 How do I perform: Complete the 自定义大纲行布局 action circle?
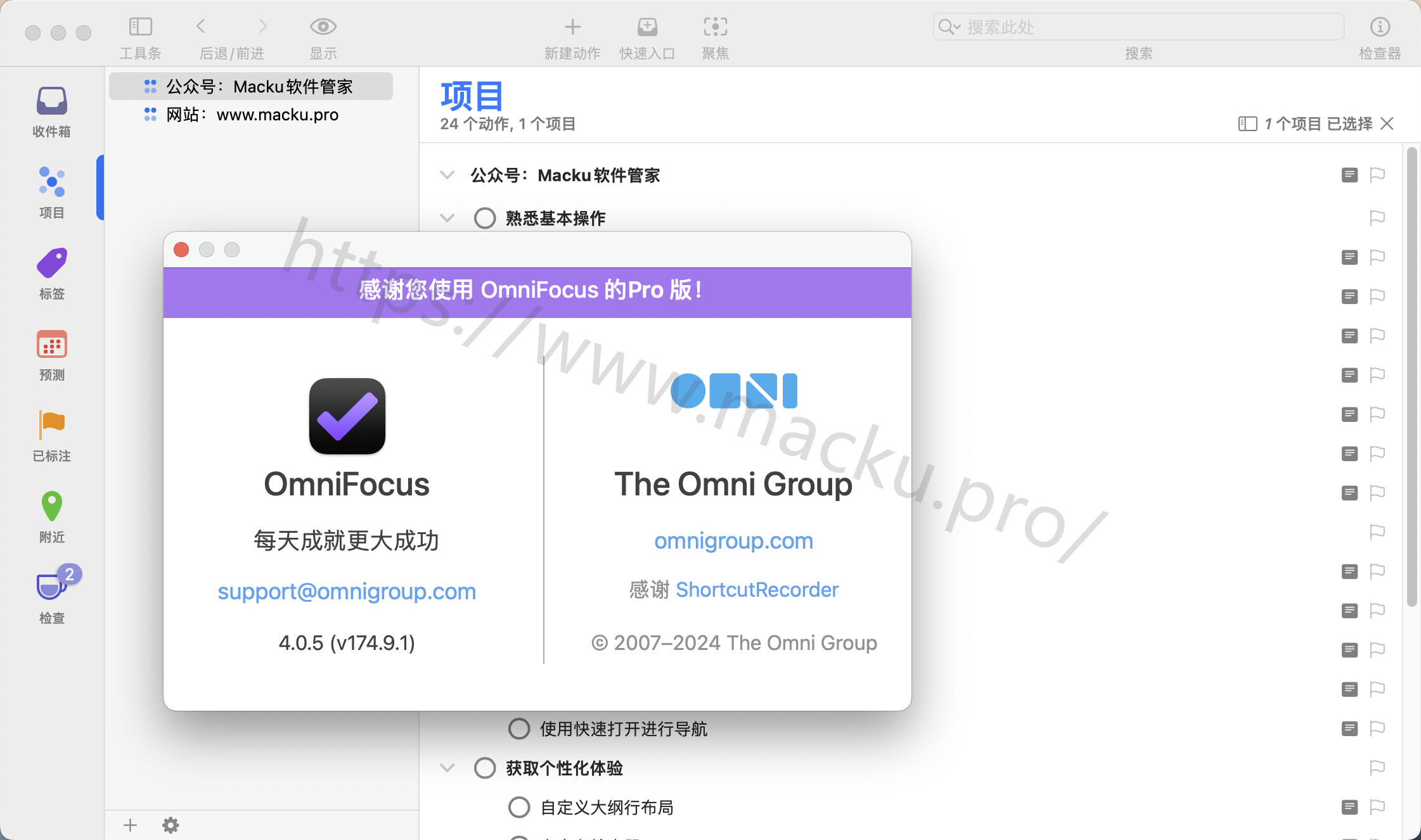[519, 807]
